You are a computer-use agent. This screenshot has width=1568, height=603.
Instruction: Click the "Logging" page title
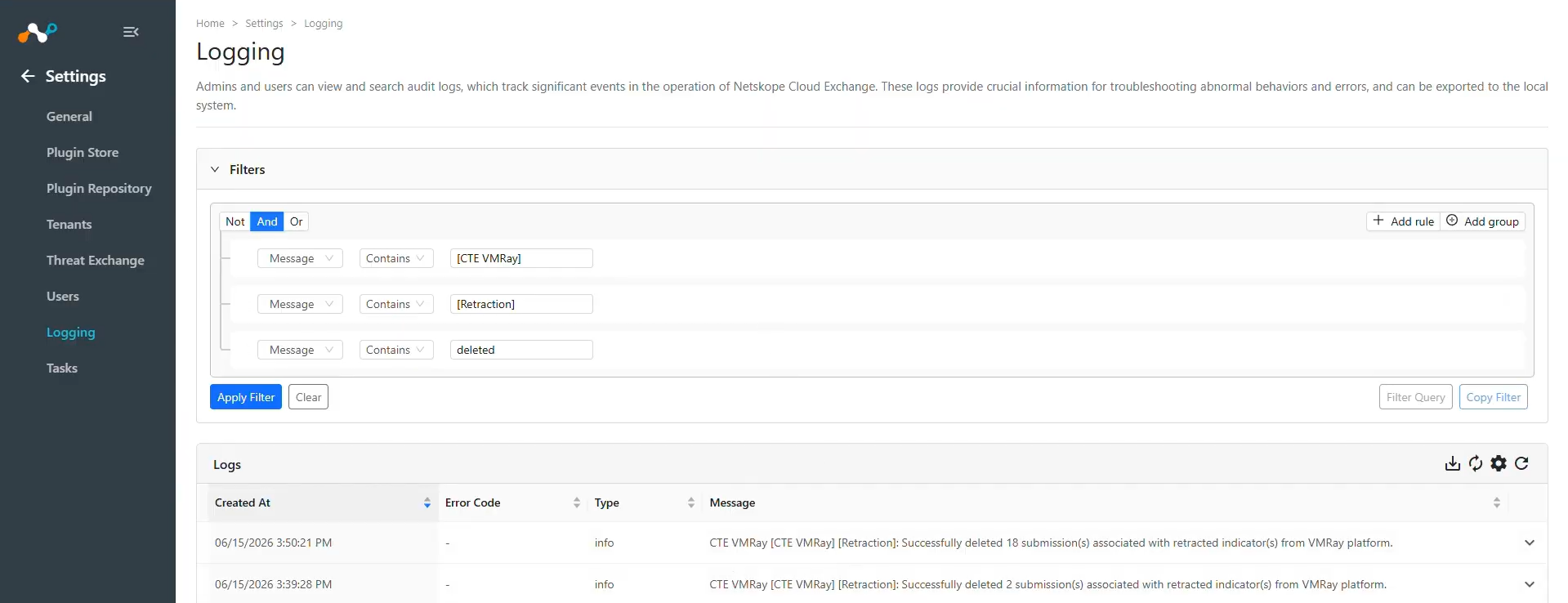pos(240,52)
